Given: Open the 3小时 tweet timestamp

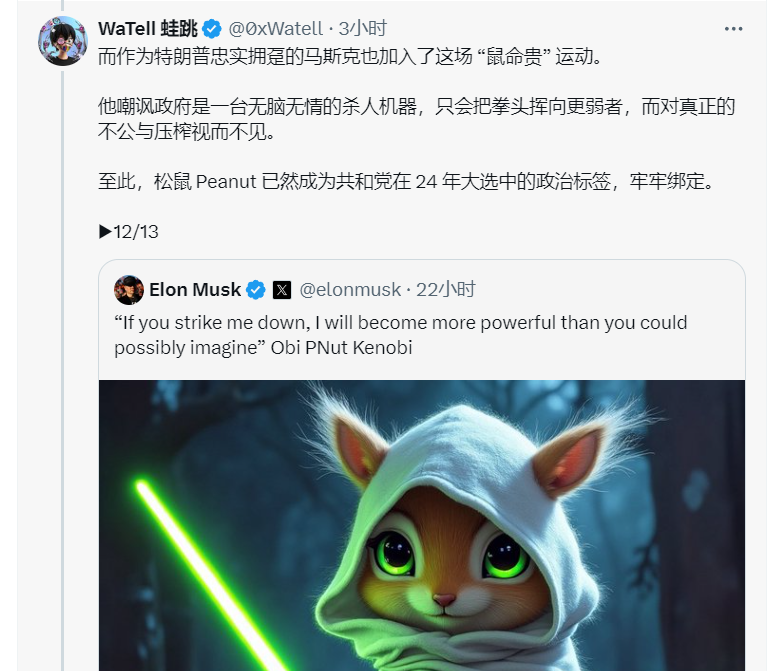Looking at the screenshot, I should [x=362, y=29].
